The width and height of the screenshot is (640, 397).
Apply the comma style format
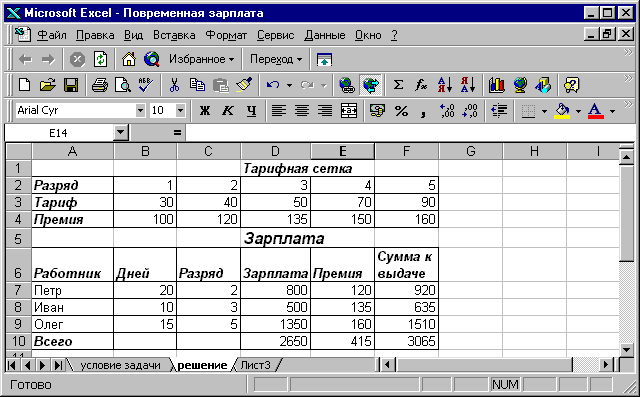[423, 113]
